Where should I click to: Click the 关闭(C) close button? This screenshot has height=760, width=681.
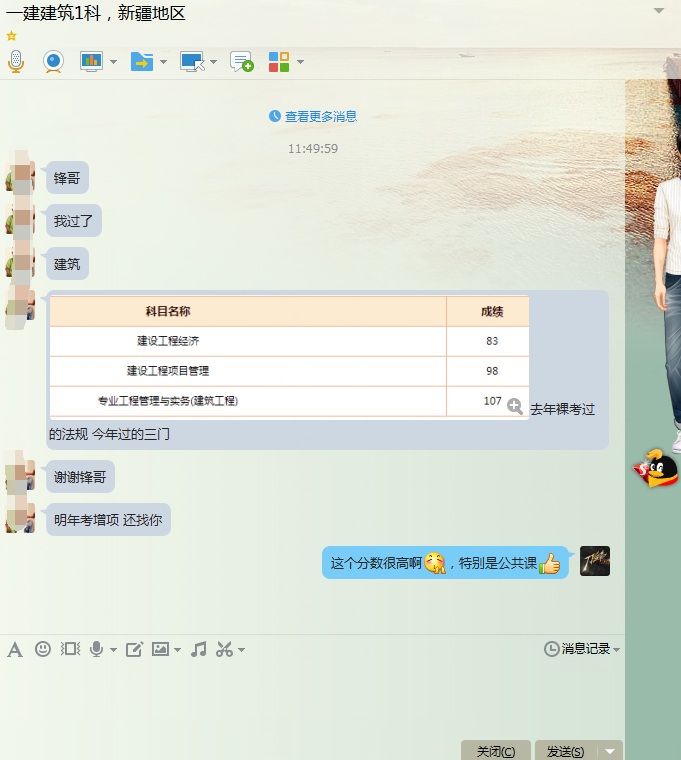(495, 751)
